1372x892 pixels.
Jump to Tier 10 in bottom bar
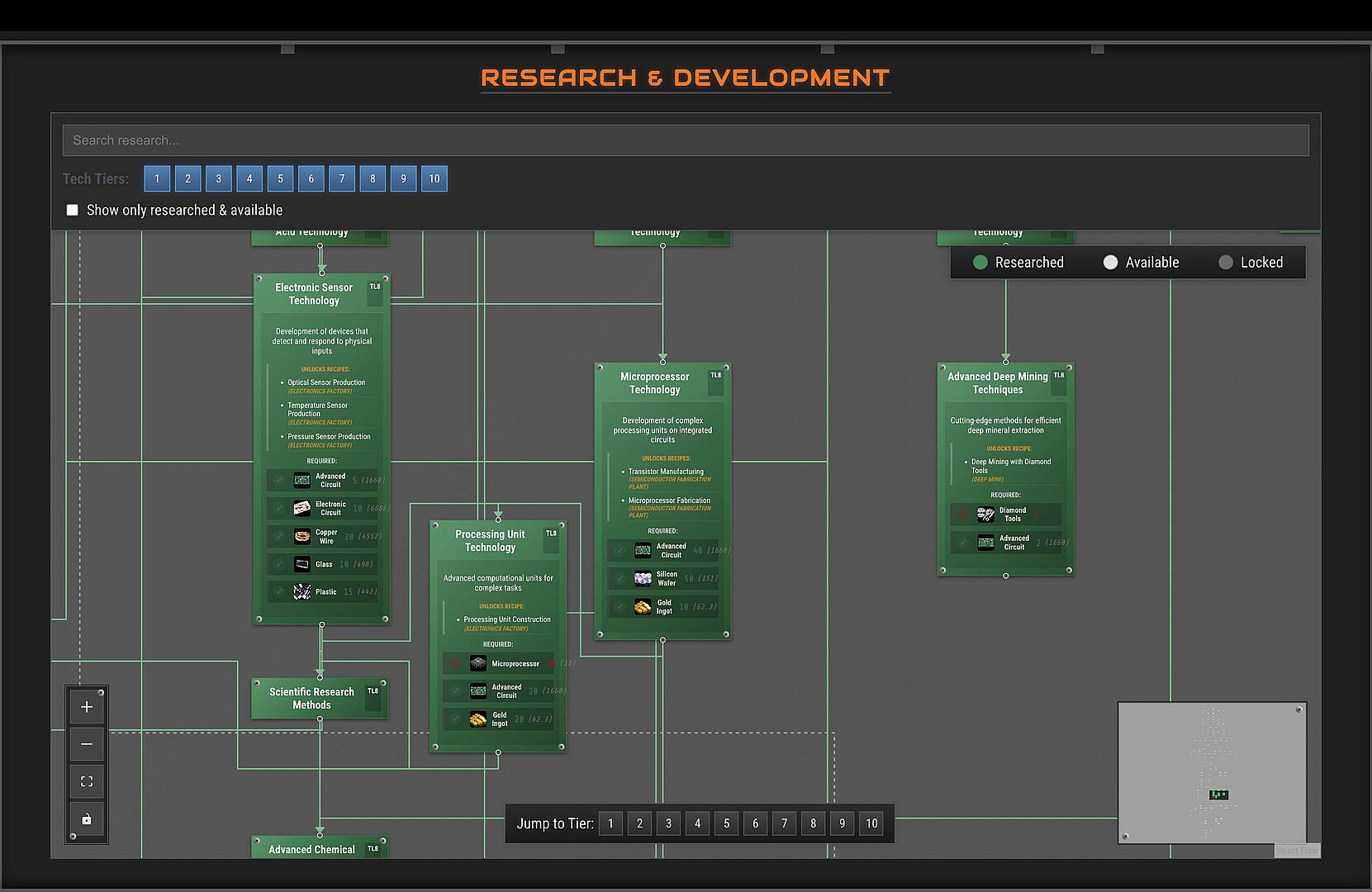point(871,823)
